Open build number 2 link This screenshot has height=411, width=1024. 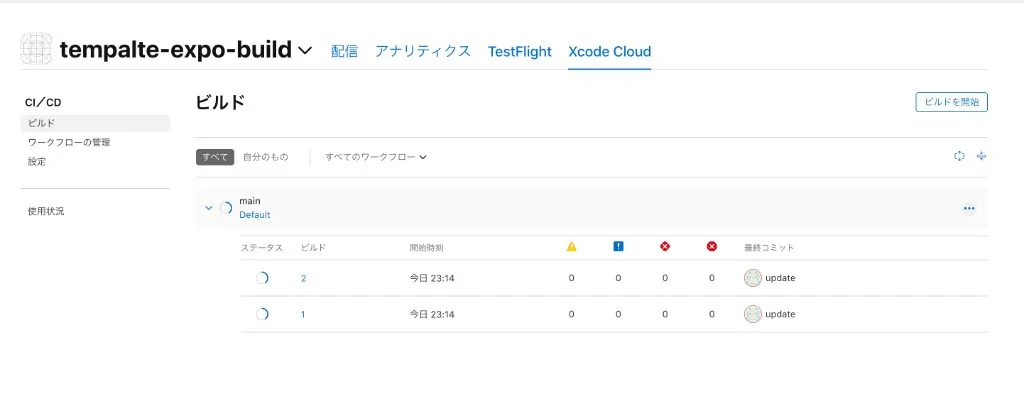pos(304,278)
